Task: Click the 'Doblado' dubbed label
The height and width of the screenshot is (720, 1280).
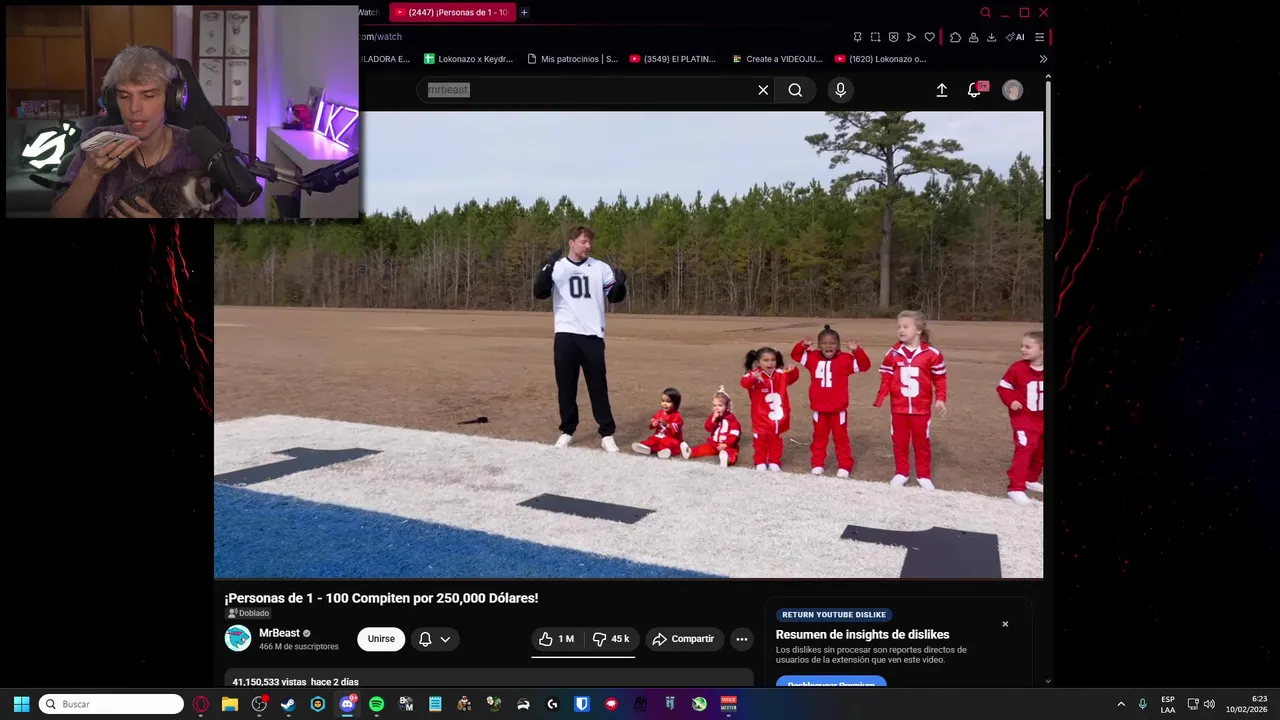Action: pos(249,613)
